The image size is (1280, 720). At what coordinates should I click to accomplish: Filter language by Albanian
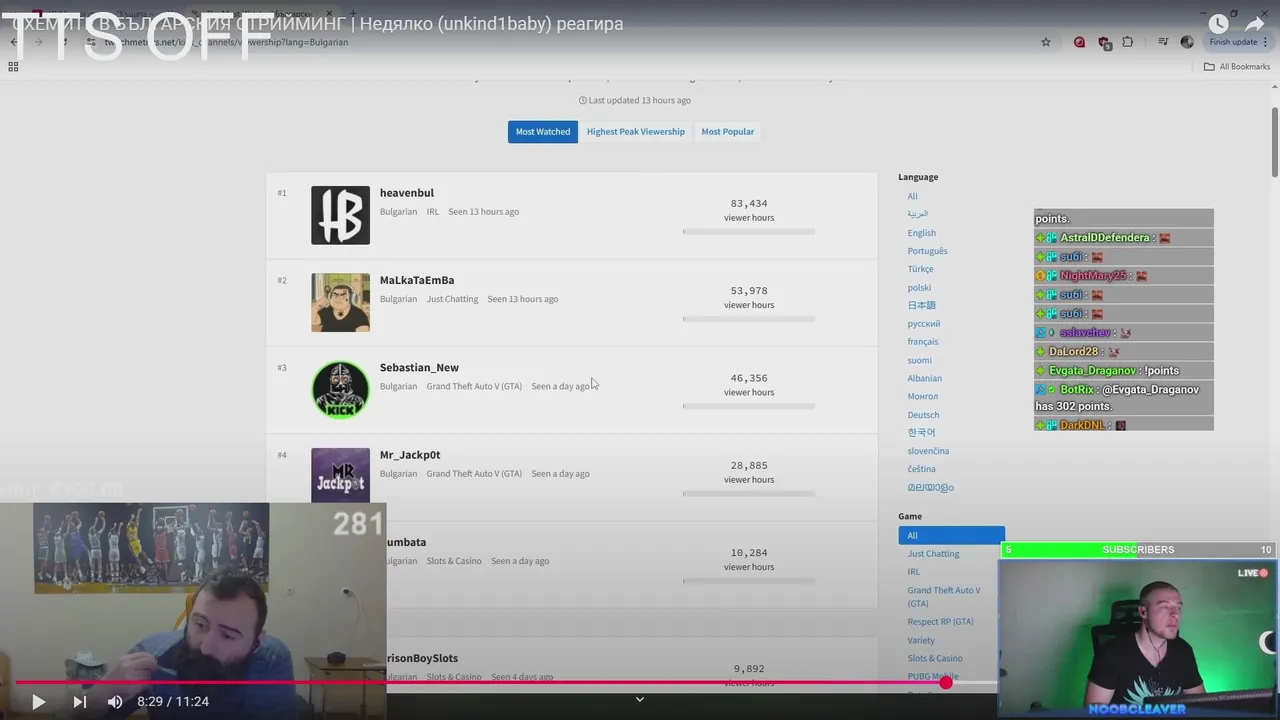click(925, 378)
